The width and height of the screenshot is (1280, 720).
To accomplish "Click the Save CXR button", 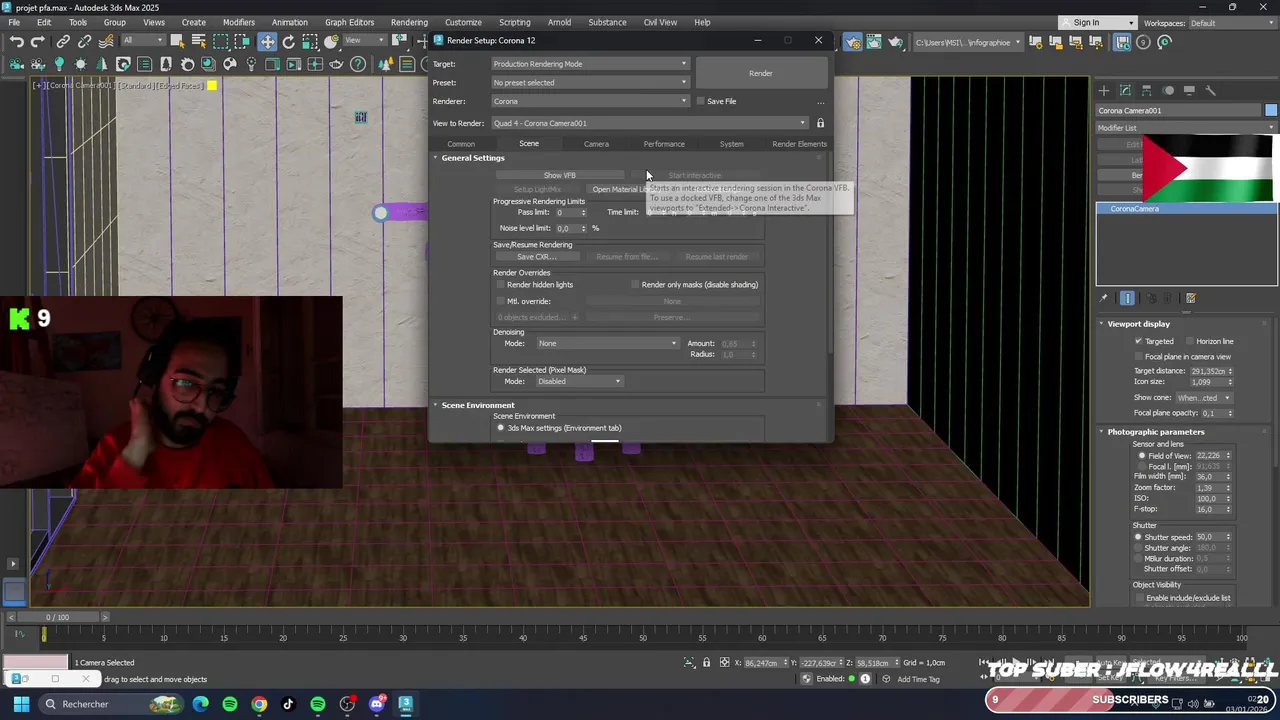I will pyautogui.click(x=536, y=257).
